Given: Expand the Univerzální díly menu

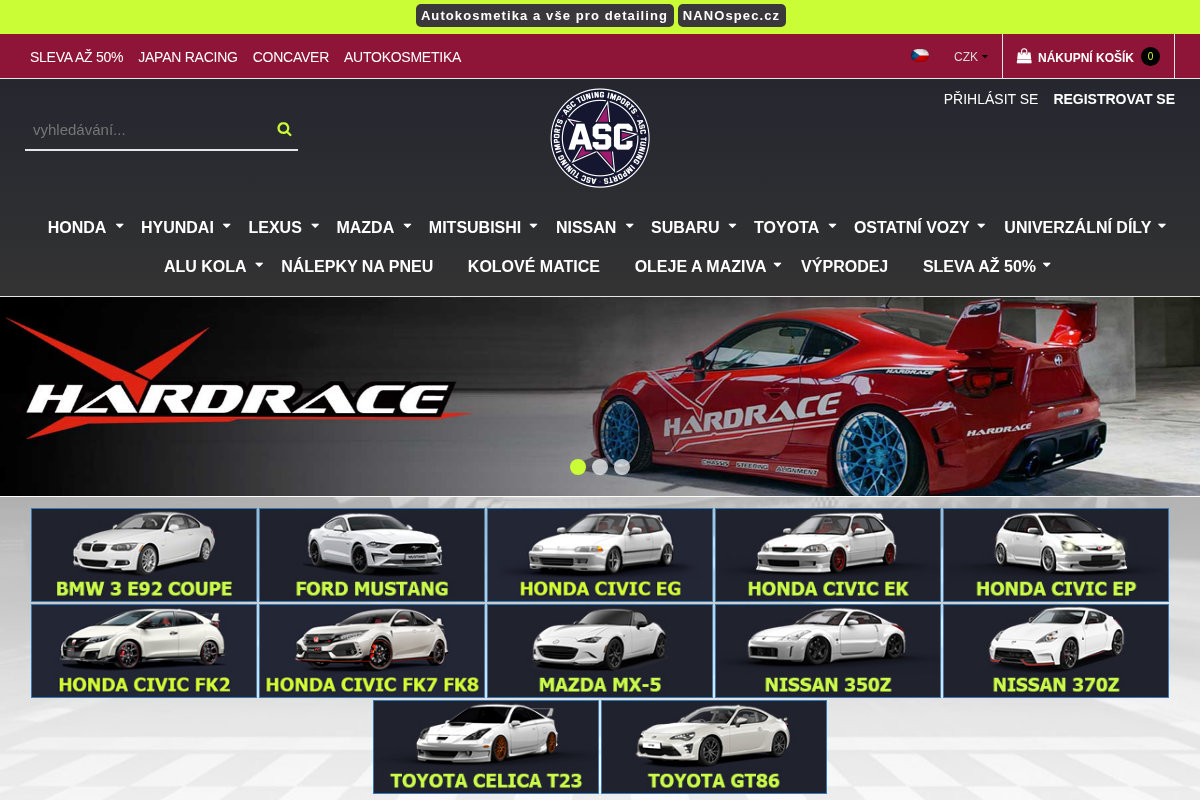Looking at the screenshot, I should [x=1086, y=227].
